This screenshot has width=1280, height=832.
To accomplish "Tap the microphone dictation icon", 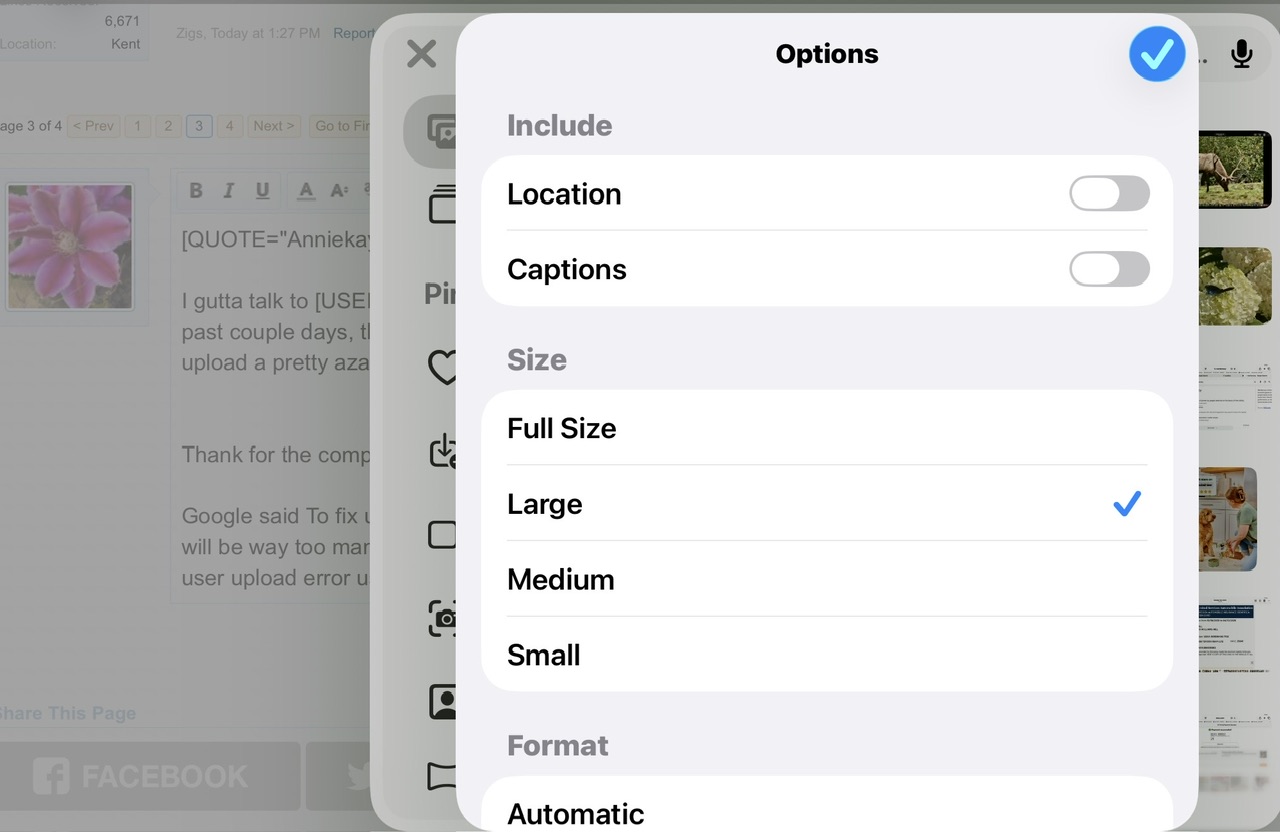I will (1241, 54).
